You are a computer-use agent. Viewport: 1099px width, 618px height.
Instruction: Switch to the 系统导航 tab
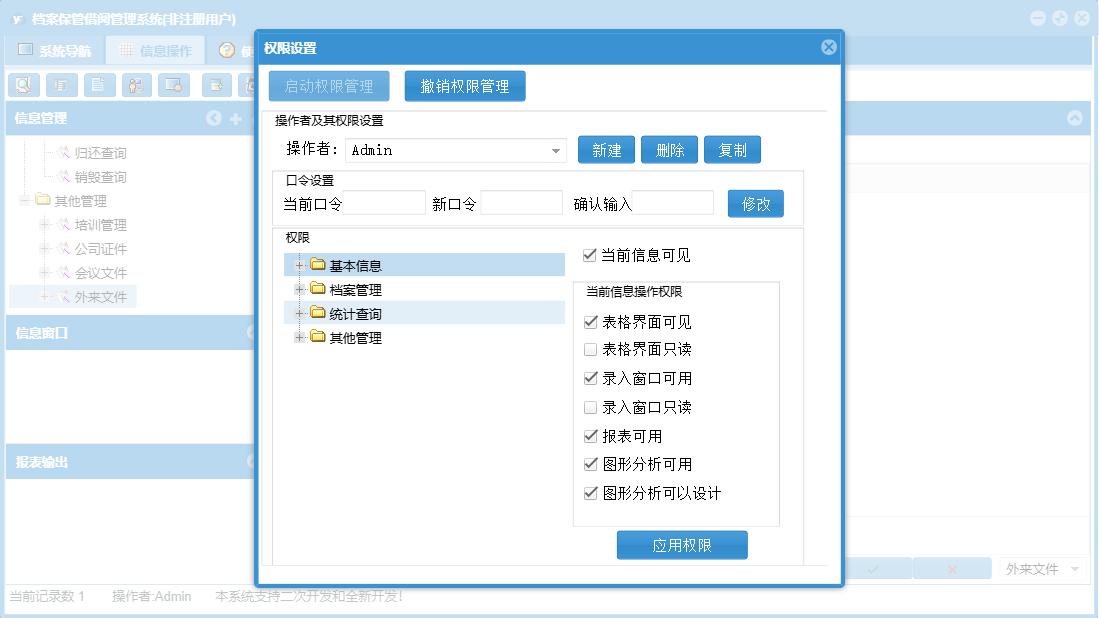(x=55, y=50)
